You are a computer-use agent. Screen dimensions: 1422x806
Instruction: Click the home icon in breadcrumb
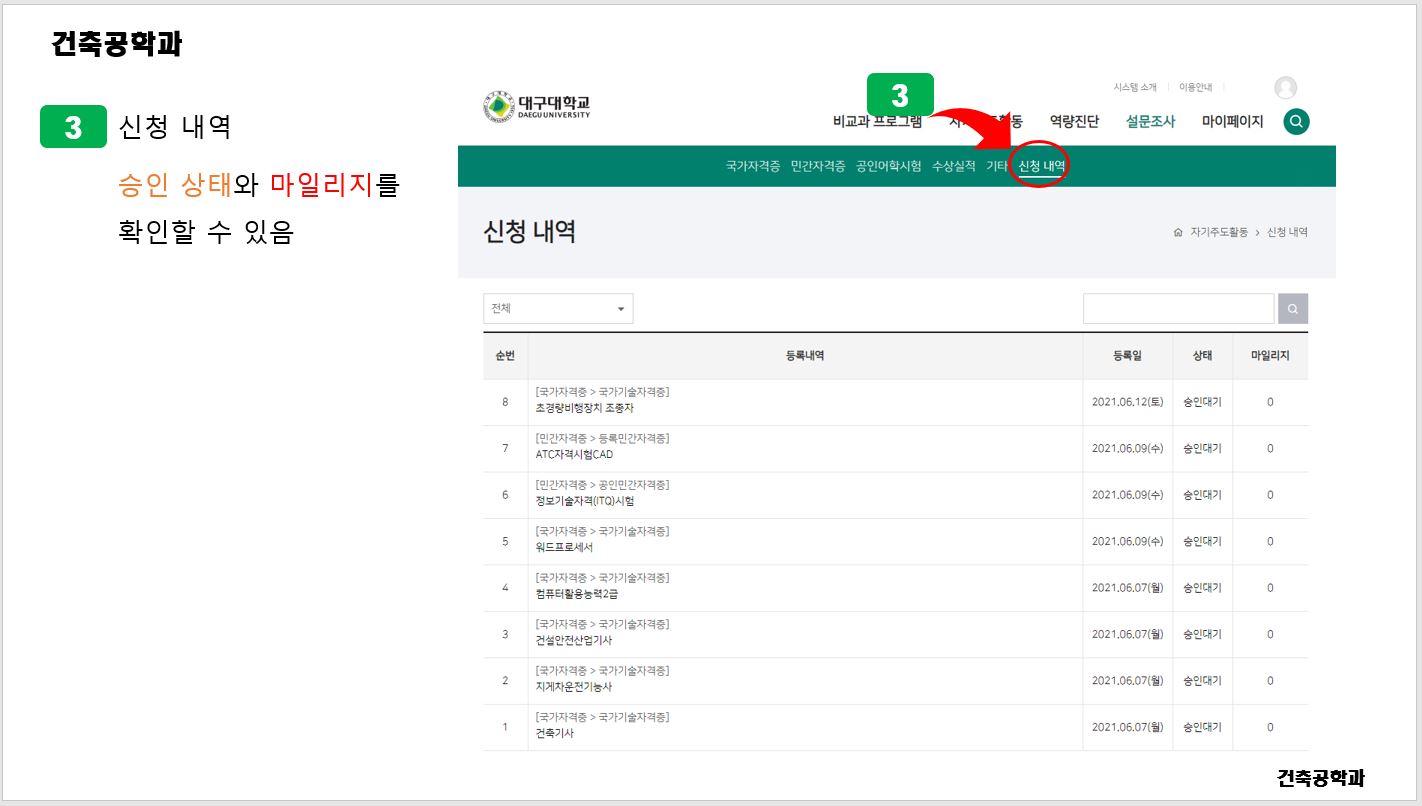[x=1178, y=233]
